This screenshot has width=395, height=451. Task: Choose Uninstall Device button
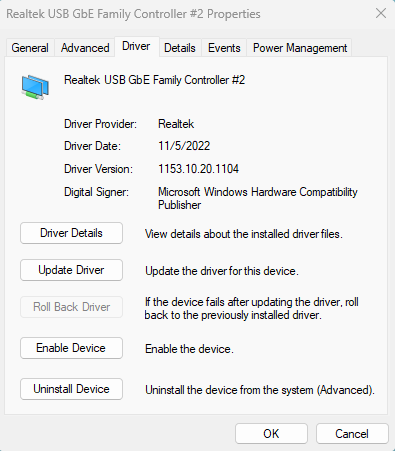coord(71,389)
